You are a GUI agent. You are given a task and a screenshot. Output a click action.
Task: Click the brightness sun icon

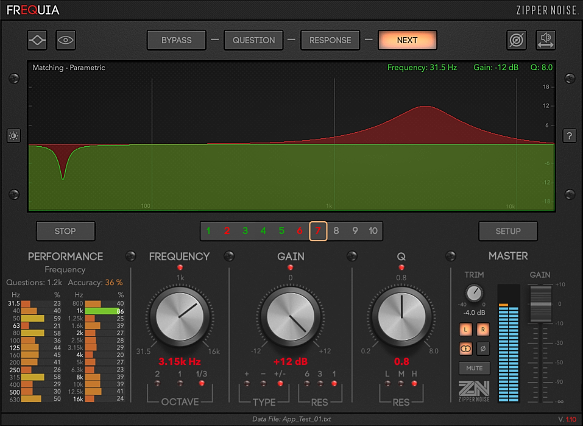[14, 136]
